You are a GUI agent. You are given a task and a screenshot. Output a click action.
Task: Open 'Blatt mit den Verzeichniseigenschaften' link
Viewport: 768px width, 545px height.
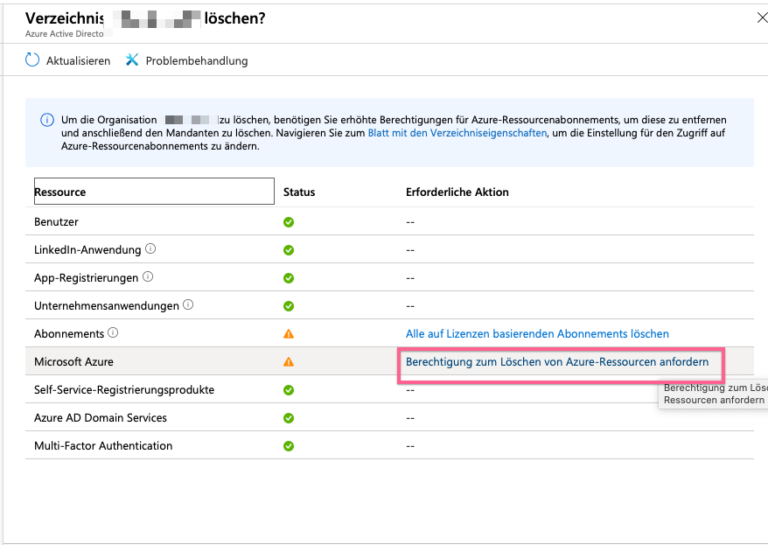point(457,133)
